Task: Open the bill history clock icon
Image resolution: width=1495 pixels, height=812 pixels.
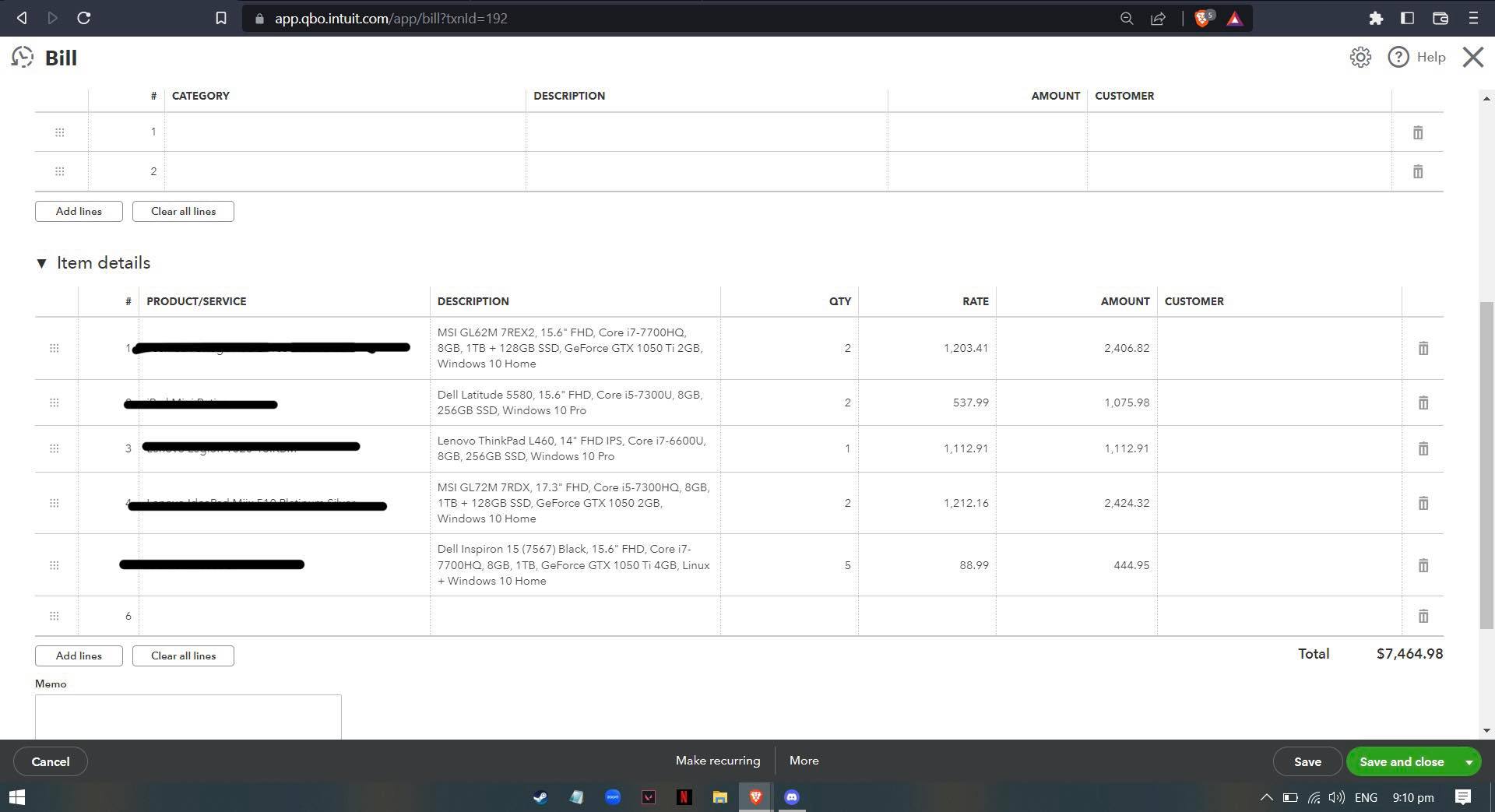Action: tap(23, 57)
